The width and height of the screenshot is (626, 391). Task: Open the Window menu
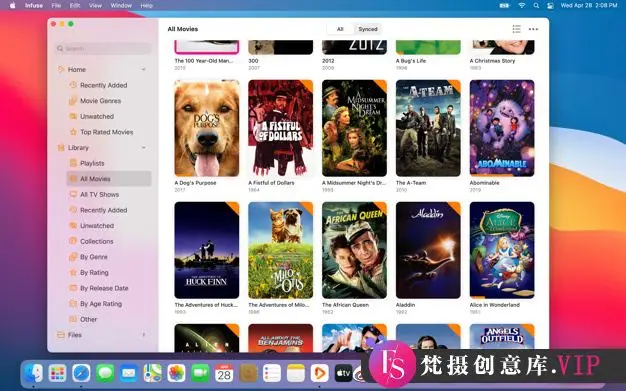(121, 6)
